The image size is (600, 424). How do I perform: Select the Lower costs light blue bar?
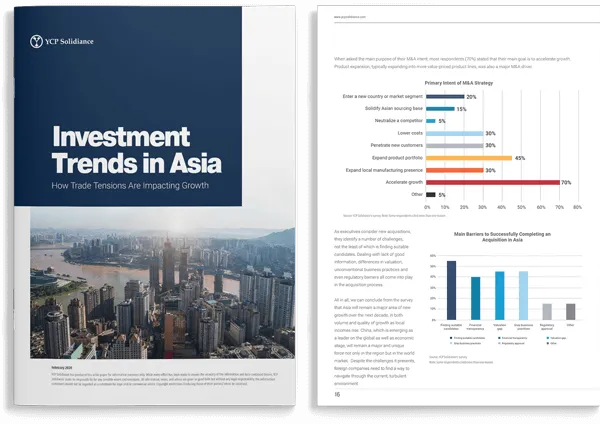coord(455,134)
